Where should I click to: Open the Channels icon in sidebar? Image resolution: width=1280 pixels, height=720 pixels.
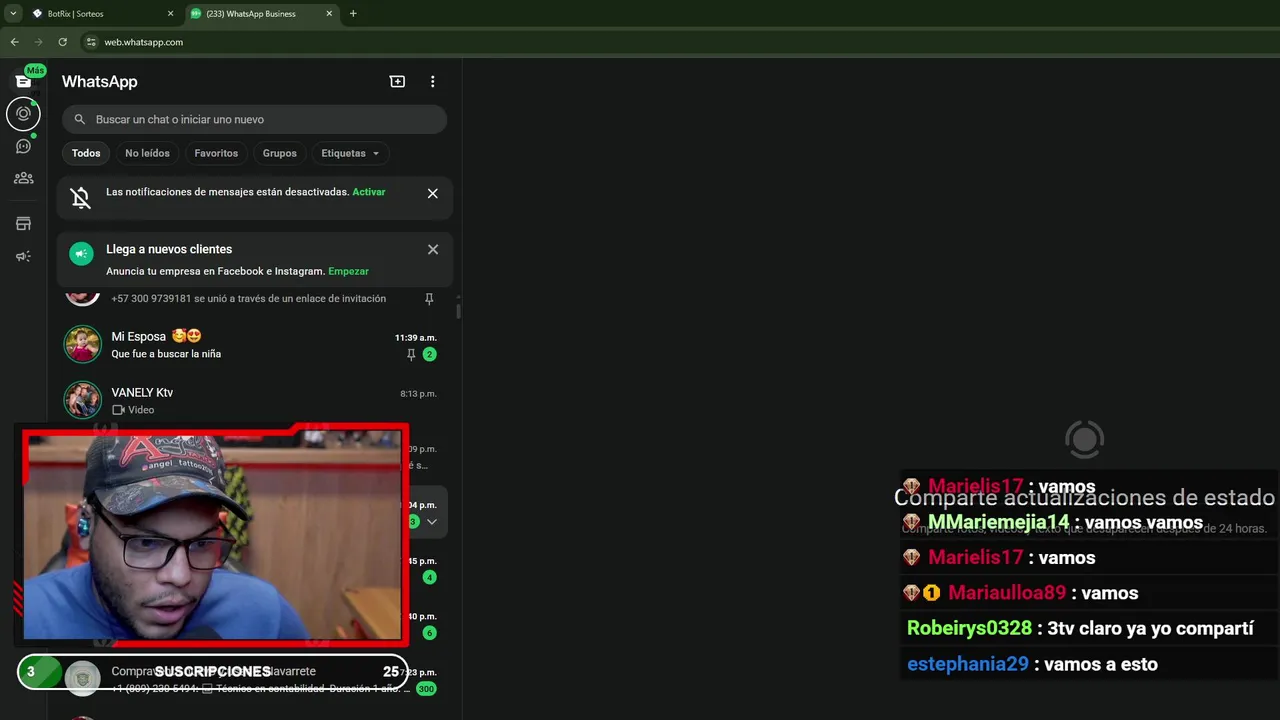(x=23, y=146)
